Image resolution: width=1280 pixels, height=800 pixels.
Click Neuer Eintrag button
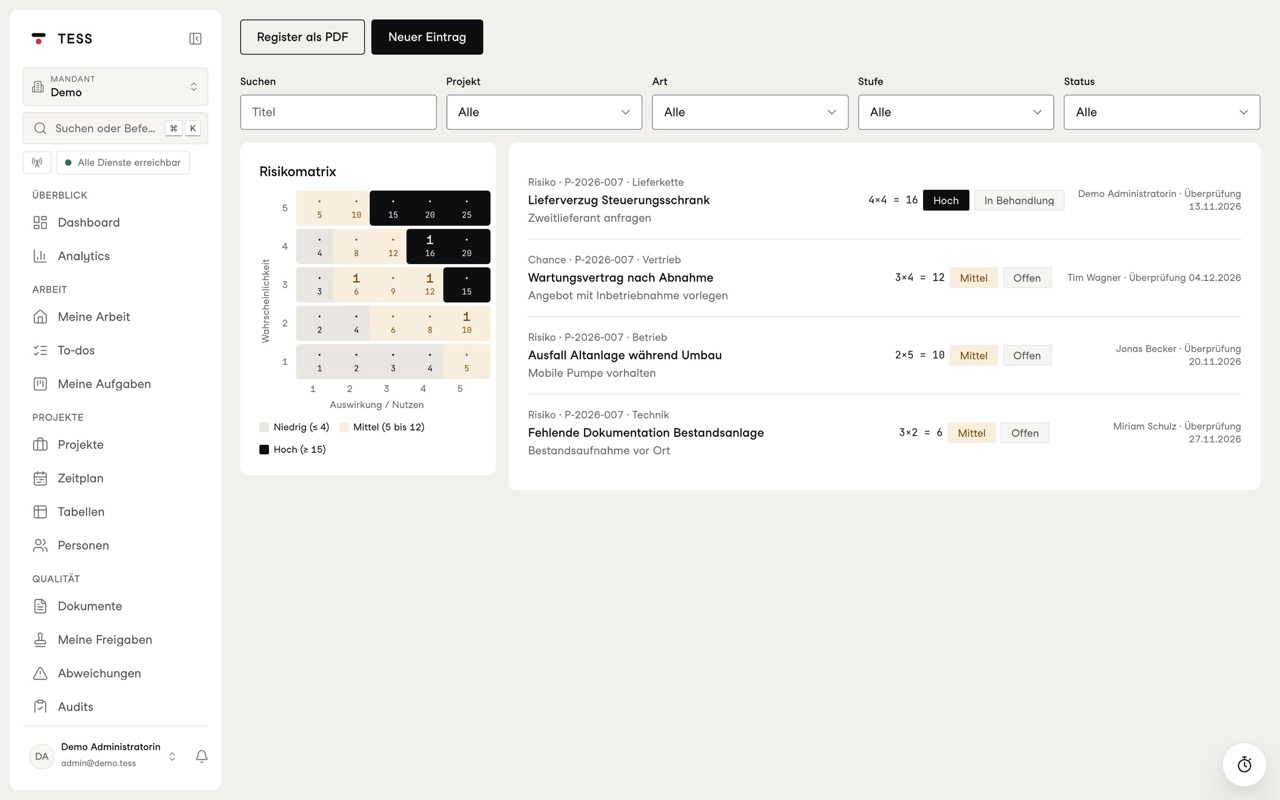427,37
